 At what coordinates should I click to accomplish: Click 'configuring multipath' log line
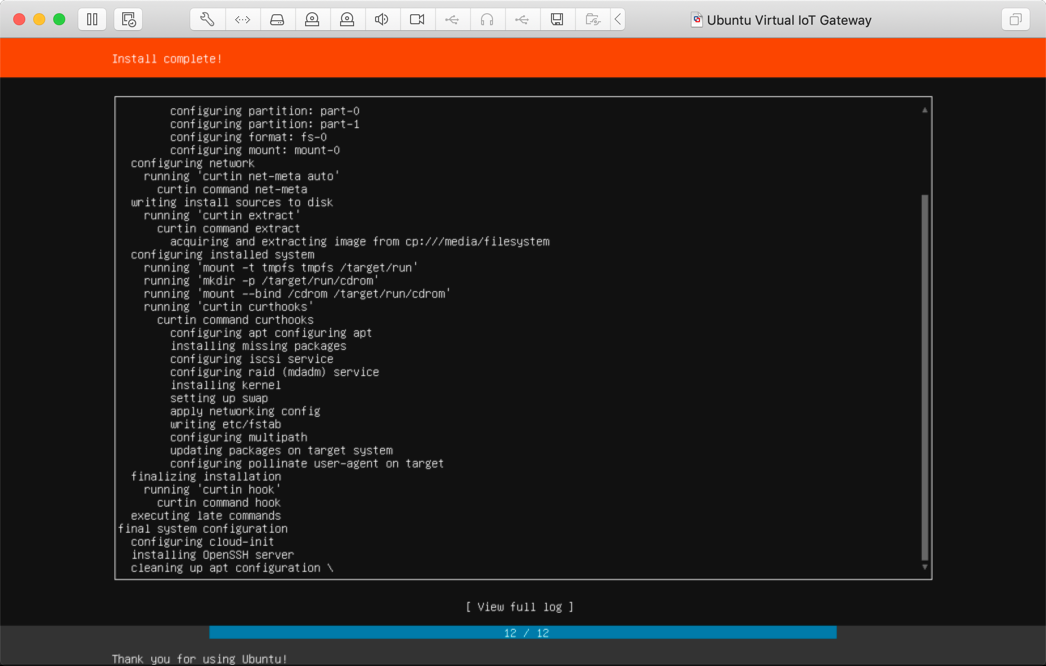238,437
